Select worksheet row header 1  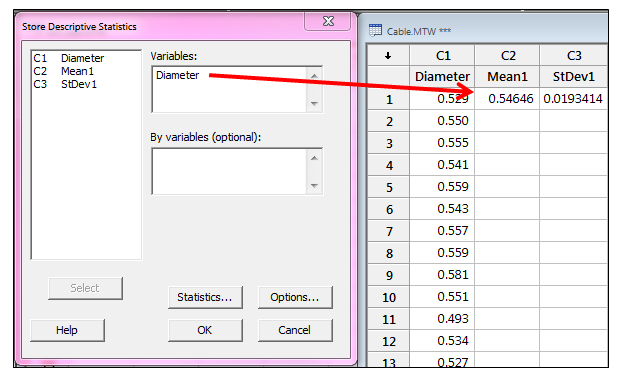[x=389, y=99]
